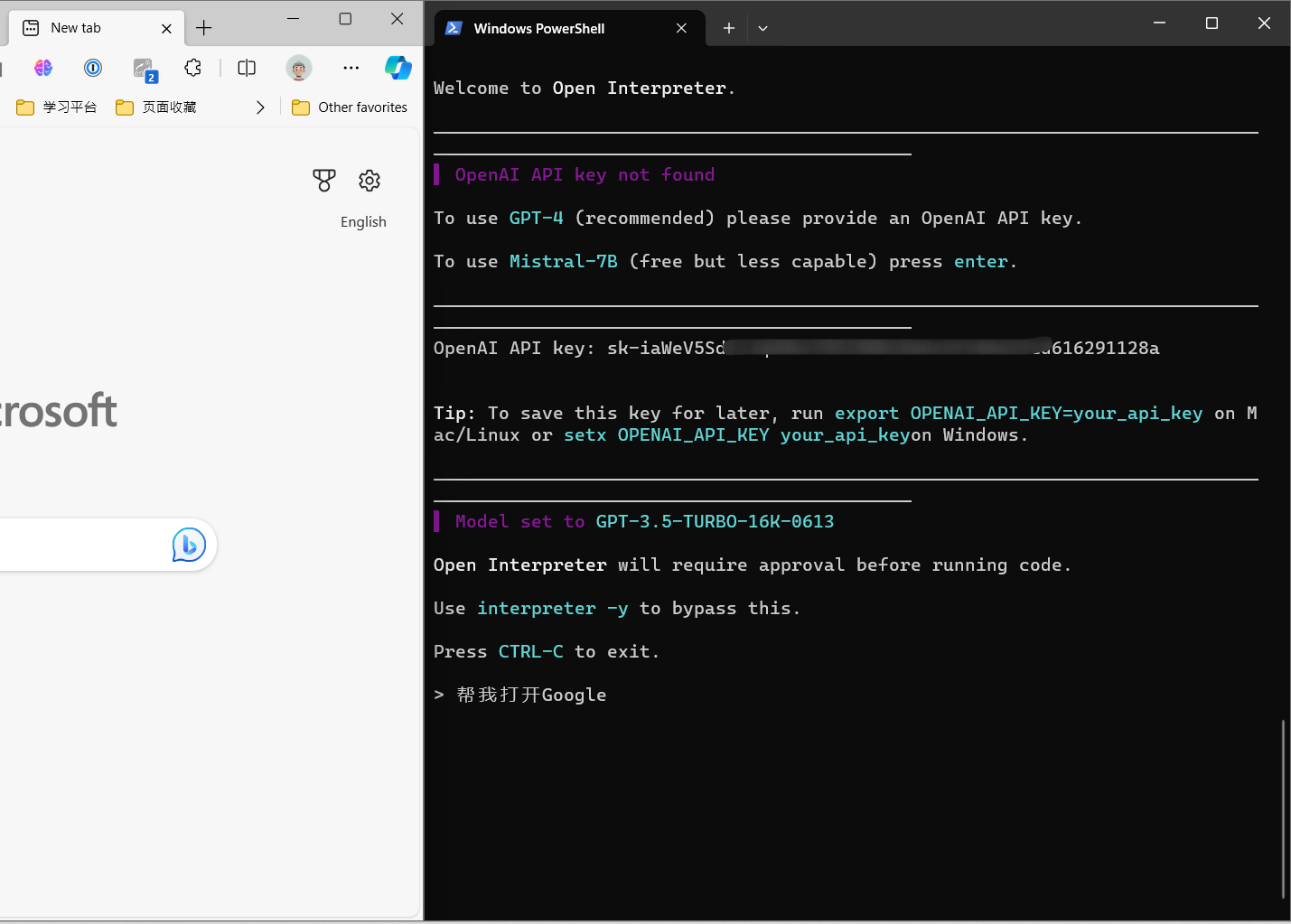1291x924 pixels.
Task: Open the extension icon with badge 2
Action: [145, 70]
